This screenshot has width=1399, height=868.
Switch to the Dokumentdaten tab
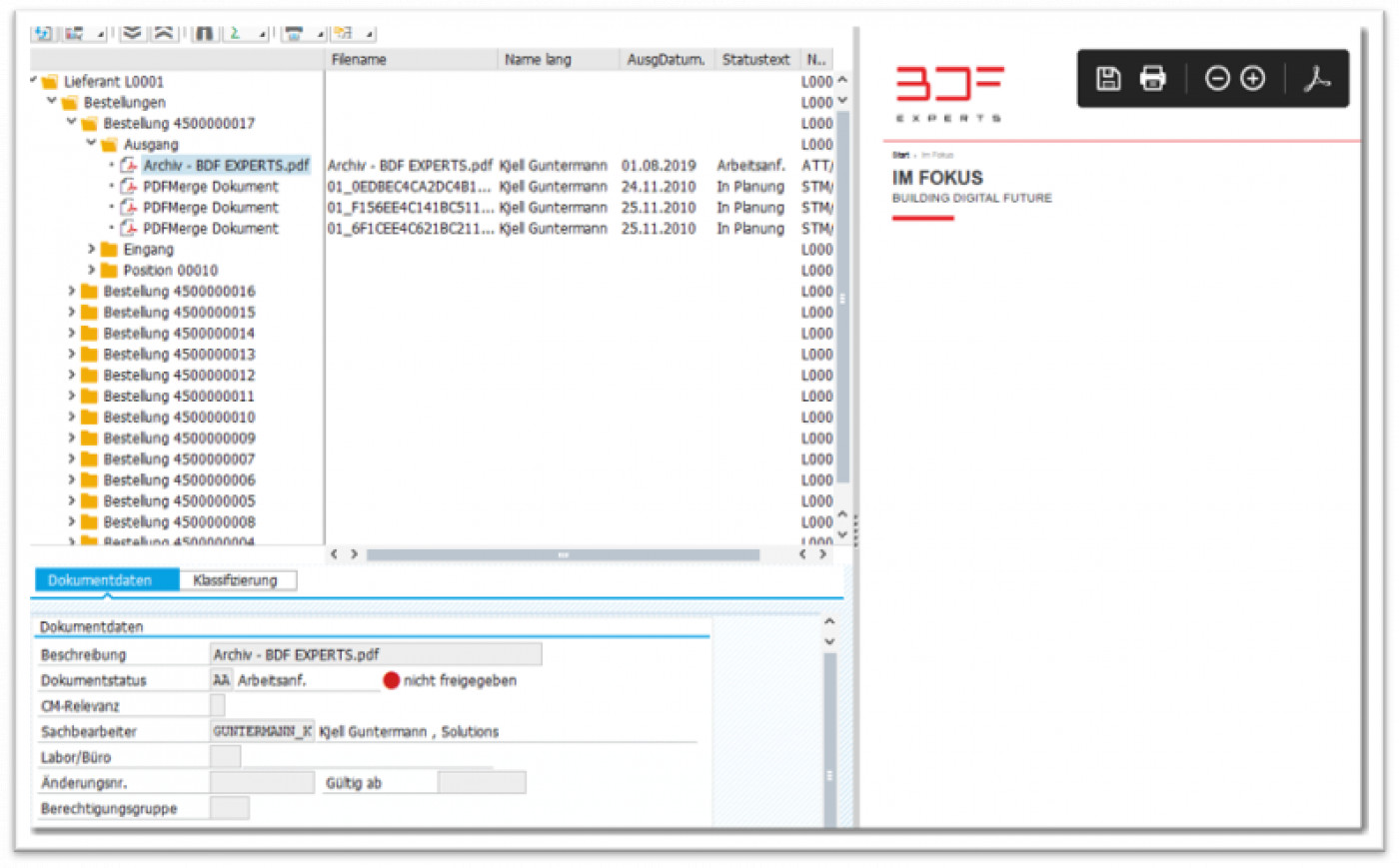pos(101,579)
